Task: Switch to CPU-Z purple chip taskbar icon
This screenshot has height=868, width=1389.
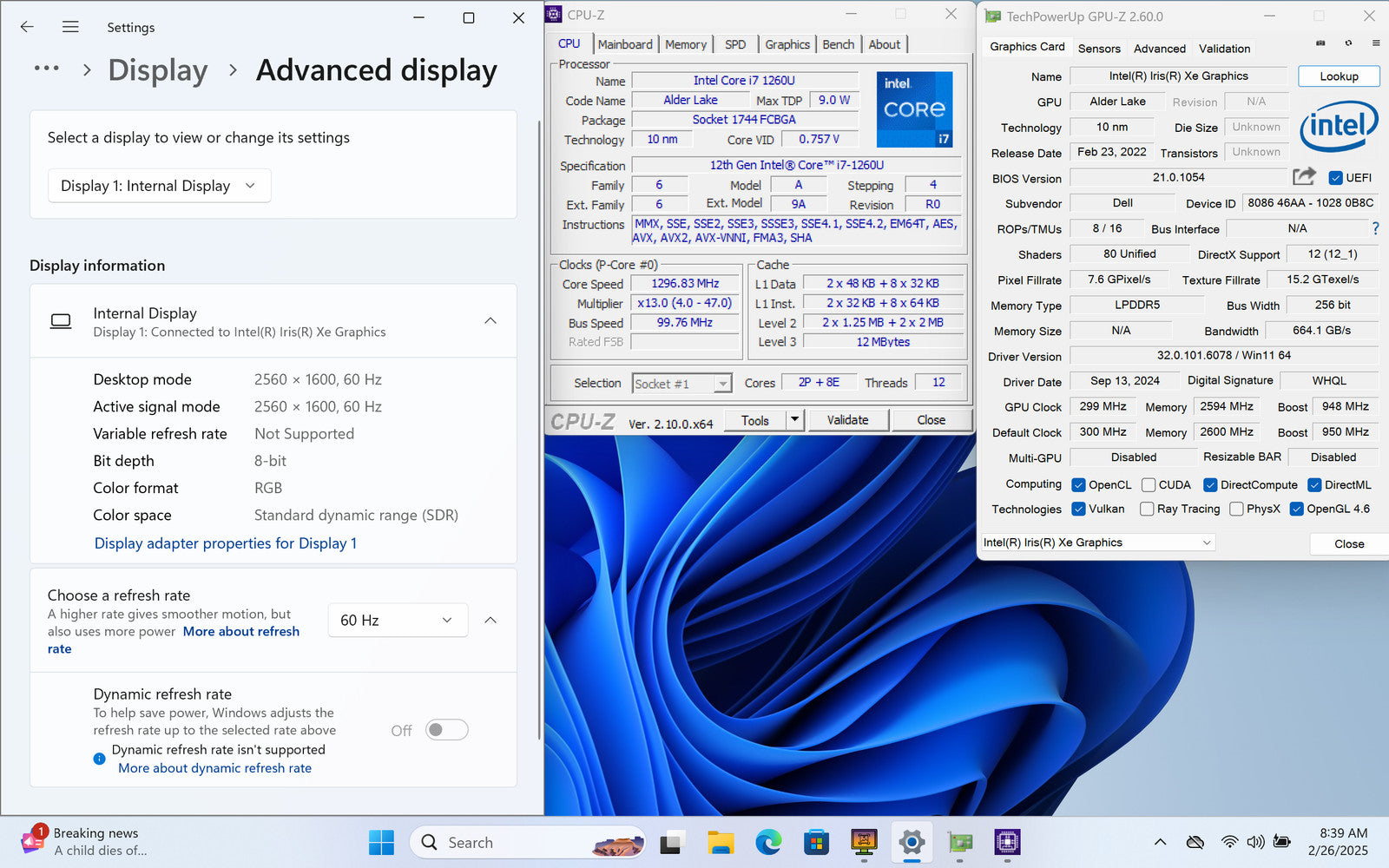Action: tap(1007, 842)
